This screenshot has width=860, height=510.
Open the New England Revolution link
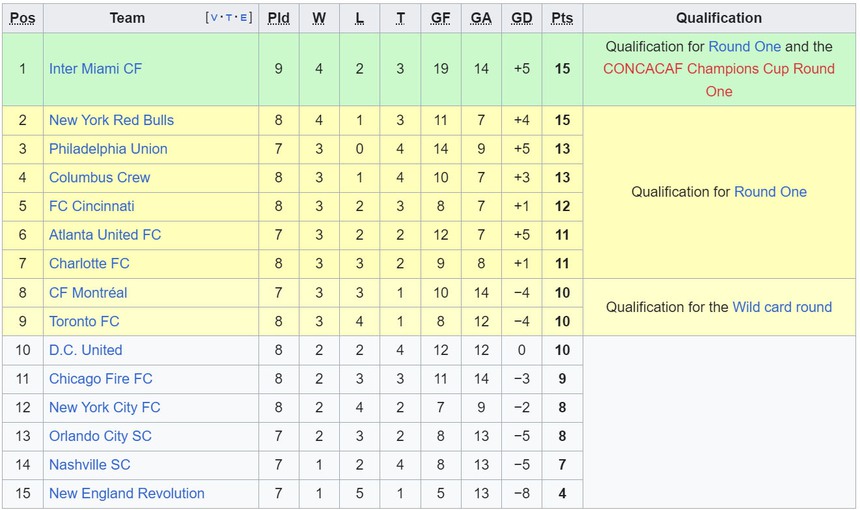coord(126,493)
